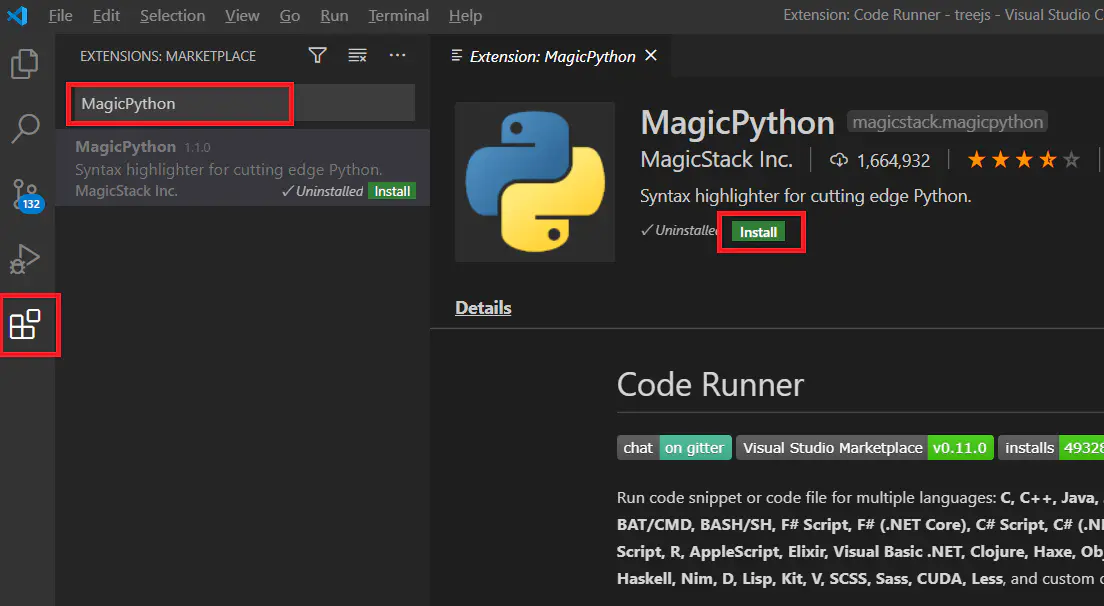Open the File menu
1104x606 pixels.
click(x=60, y=16)
